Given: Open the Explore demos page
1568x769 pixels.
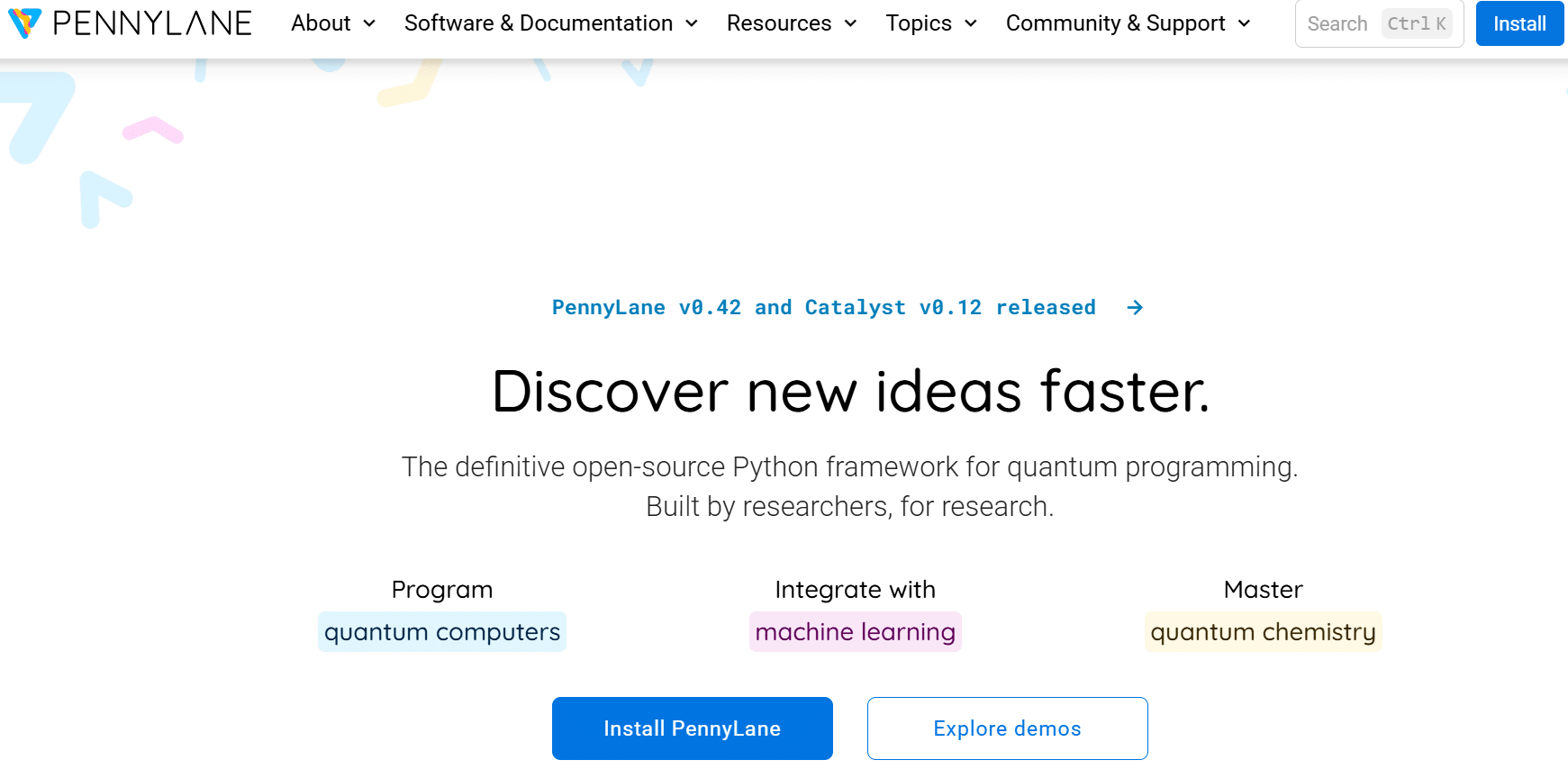Looking at the screenshot, I should [1007, 728].
